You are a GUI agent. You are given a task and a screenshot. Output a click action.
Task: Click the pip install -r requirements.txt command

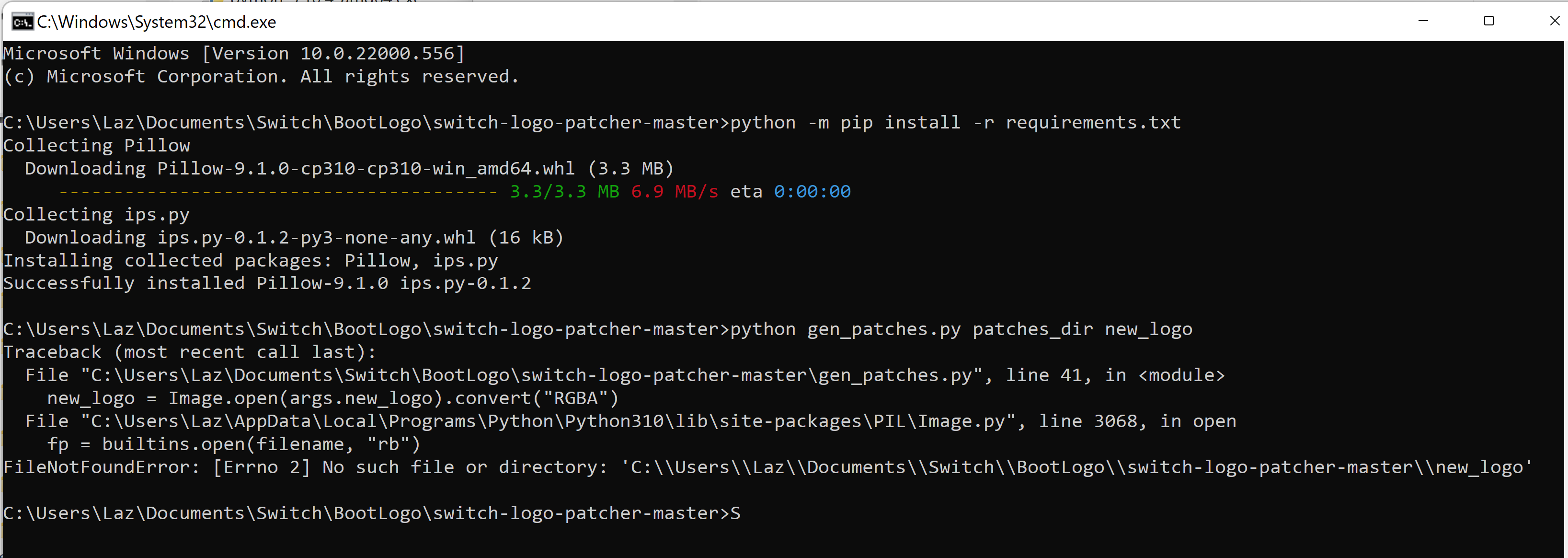pyautogui.click(x=956, y=122)
